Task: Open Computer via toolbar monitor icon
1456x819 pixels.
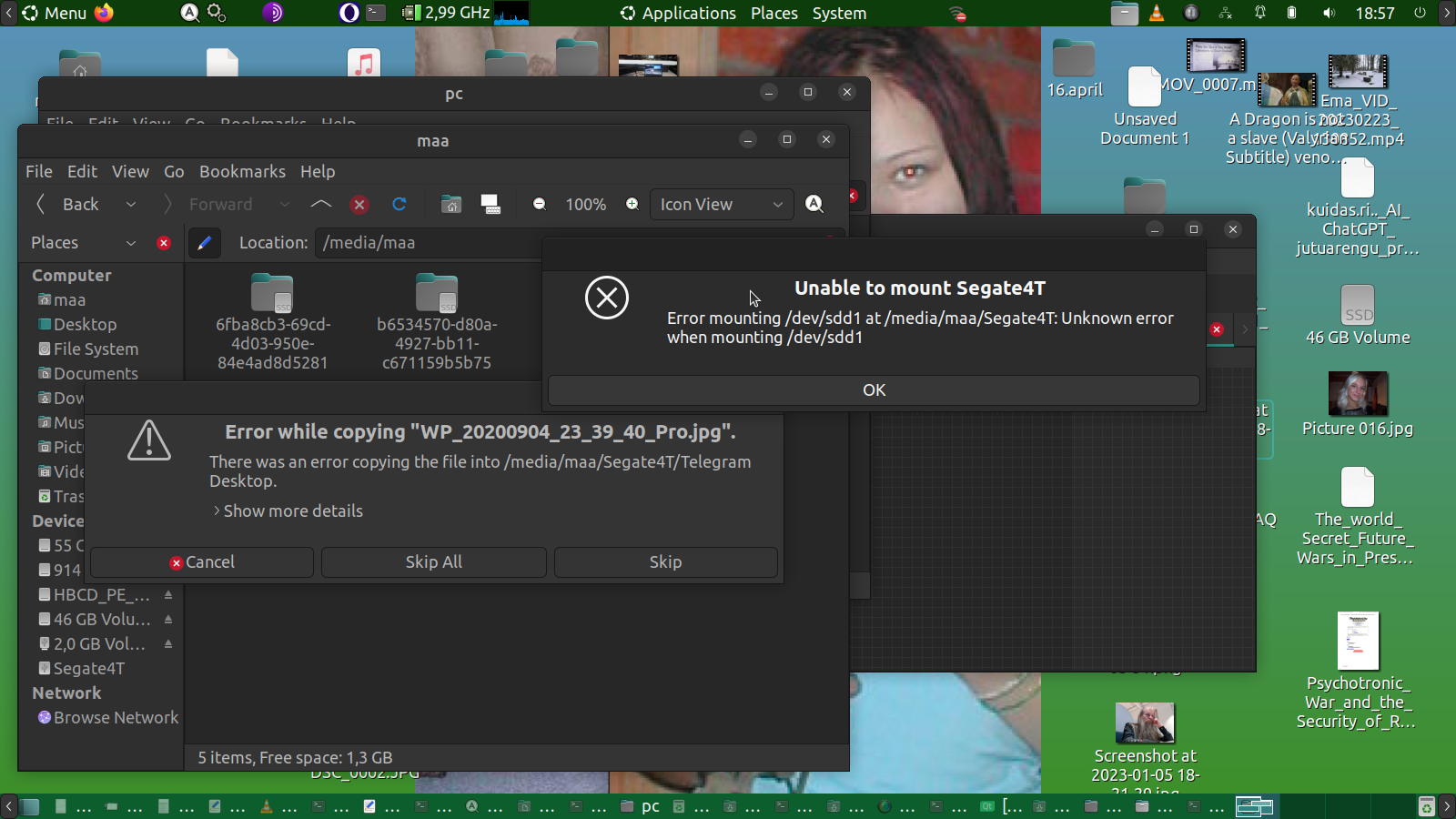Action: (490, 205)
